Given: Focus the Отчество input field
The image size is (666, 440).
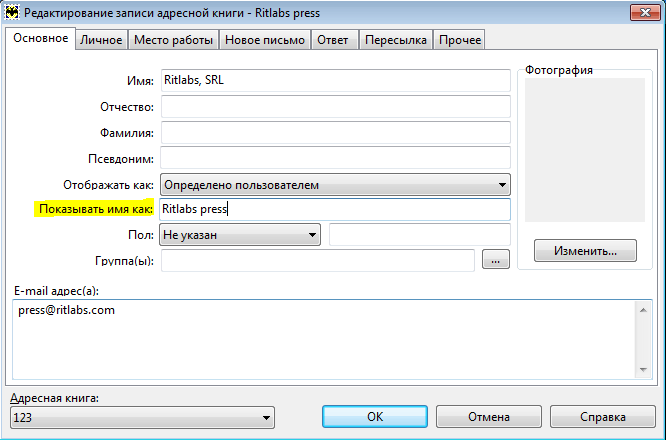Looking at the screenshot, I should click(336, 107).
